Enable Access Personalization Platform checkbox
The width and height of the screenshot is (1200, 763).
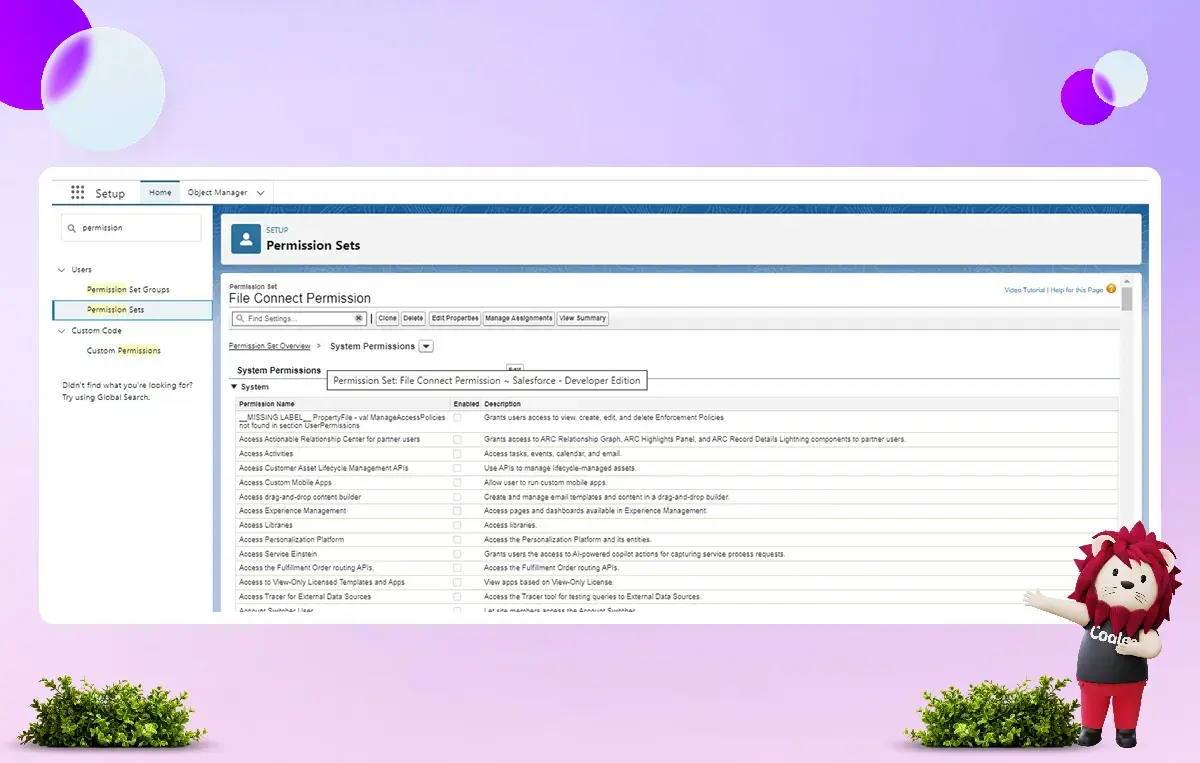pyautogui.click(x=457, y=540)
